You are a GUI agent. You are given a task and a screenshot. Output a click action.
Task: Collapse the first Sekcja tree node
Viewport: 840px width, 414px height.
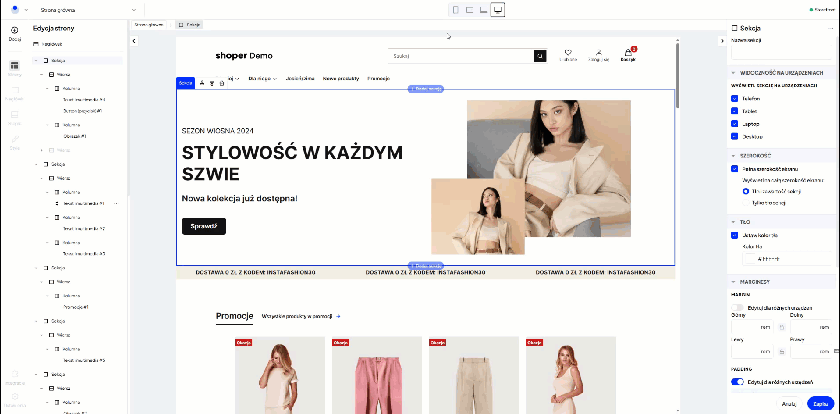[x=36, y=60]
